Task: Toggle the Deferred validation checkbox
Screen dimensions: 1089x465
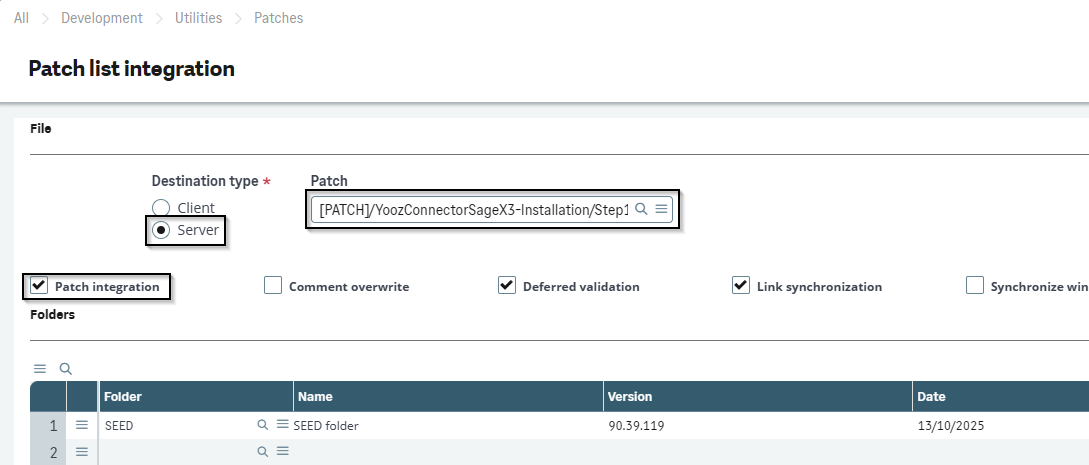Action: (x=507, y=286)
